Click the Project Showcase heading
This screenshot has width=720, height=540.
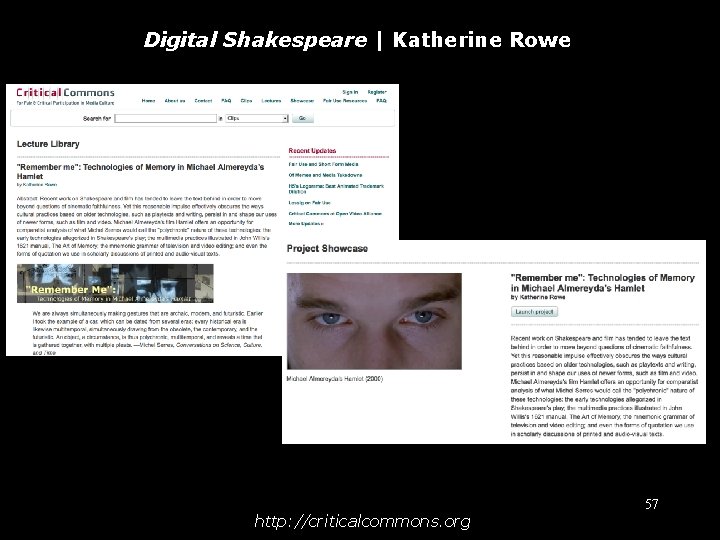tap(327, 248)
